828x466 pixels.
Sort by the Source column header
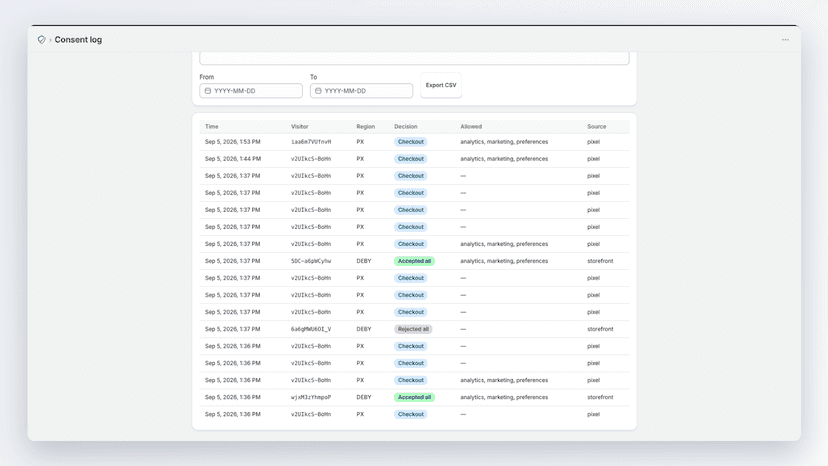coord(597,127)
